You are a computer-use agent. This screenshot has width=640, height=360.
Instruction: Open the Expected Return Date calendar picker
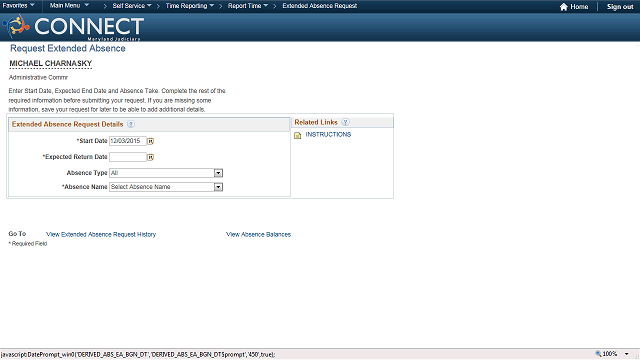pyautogui.click(x=151, y=157)
